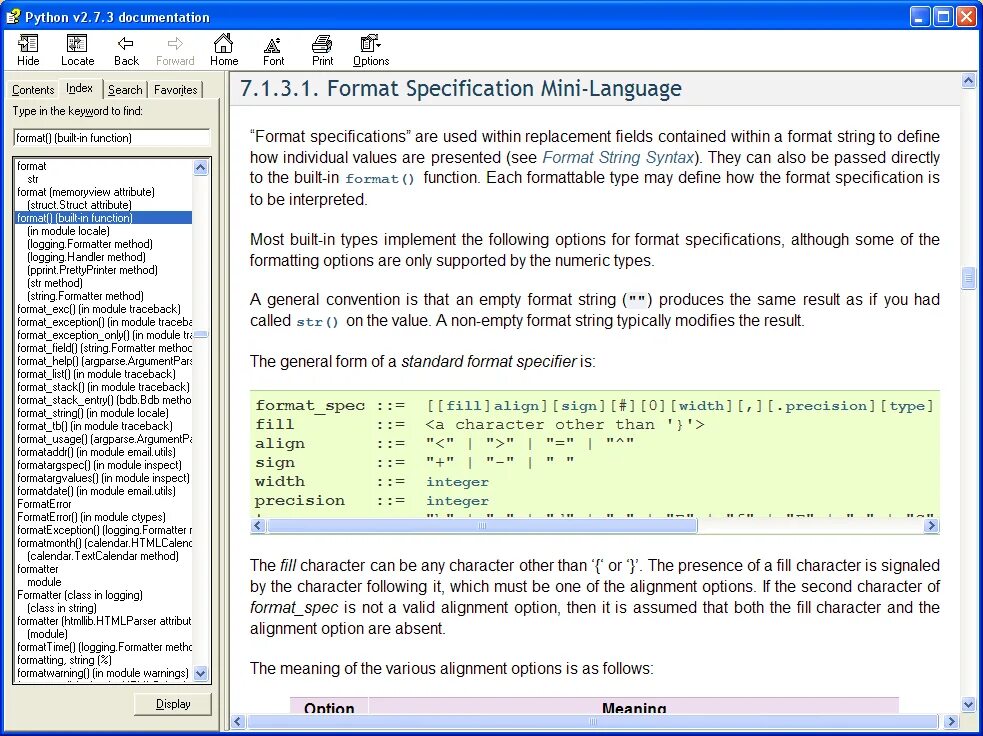Click code block horizontal scrollbar thumb
Screen dimensions: 983x736
coord(481,525)
